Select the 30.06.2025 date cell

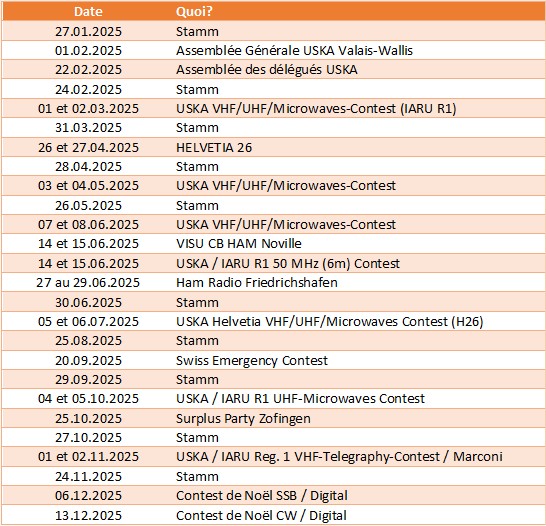coord(88,302)
